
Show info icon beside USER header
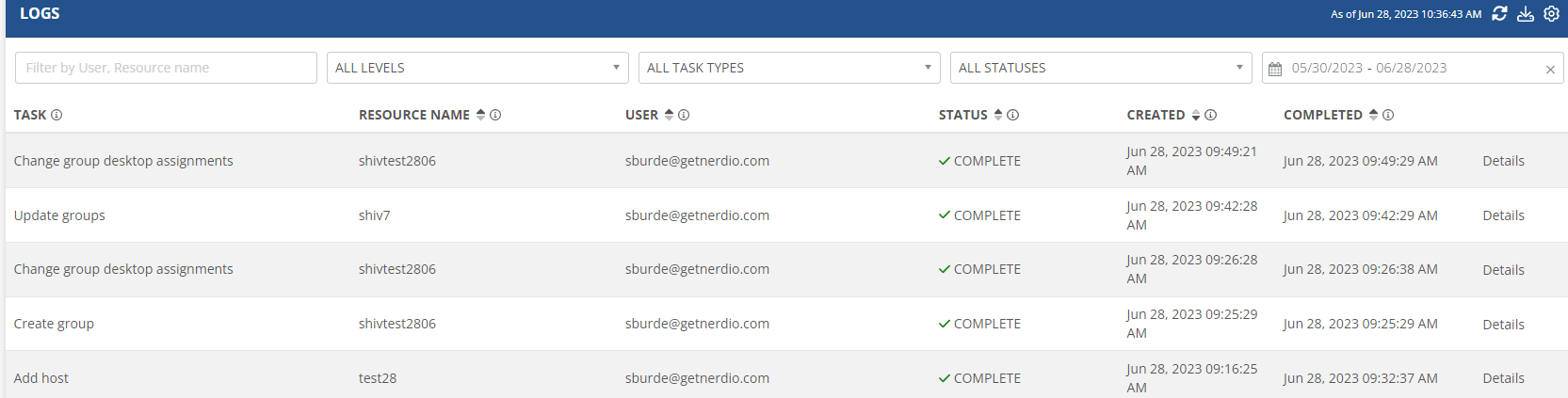click(x=684, y=115)
